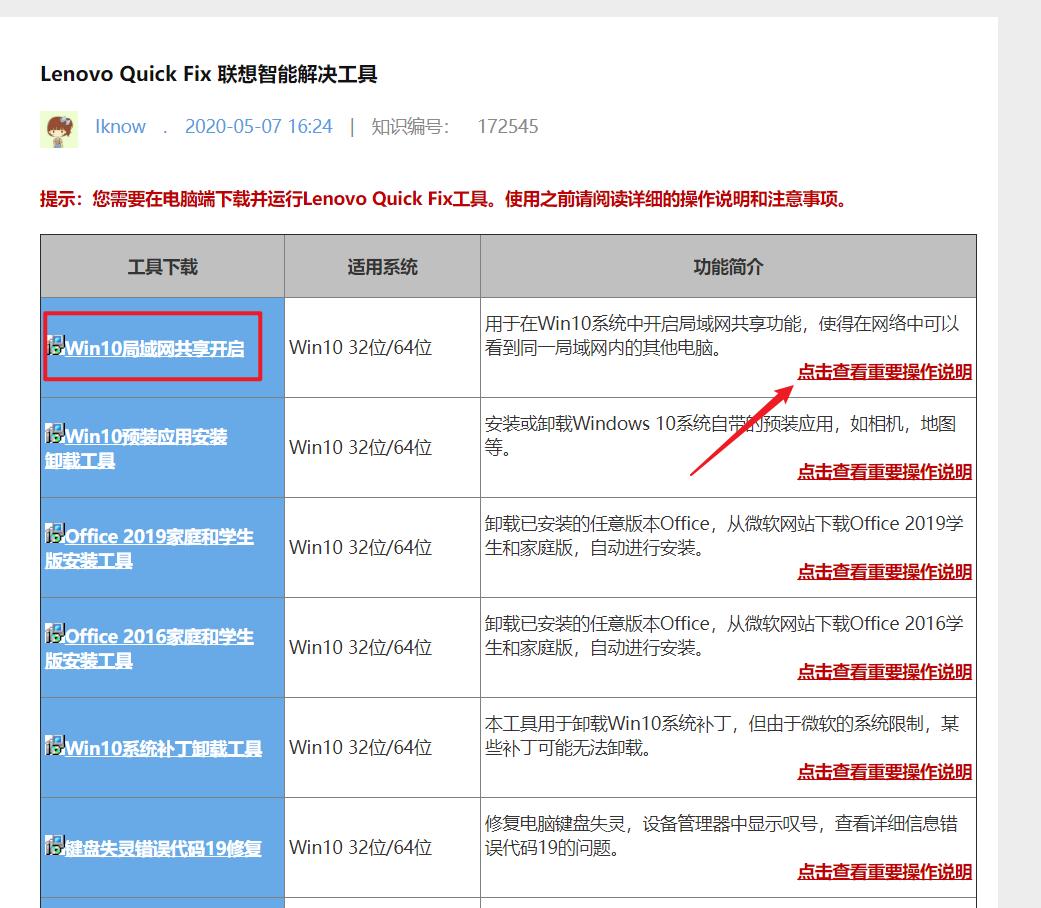Click the tool icon beside 键盘失灵错误代码19修复
This screenshot has width=1041, height=908.
[x=53, y=847]
